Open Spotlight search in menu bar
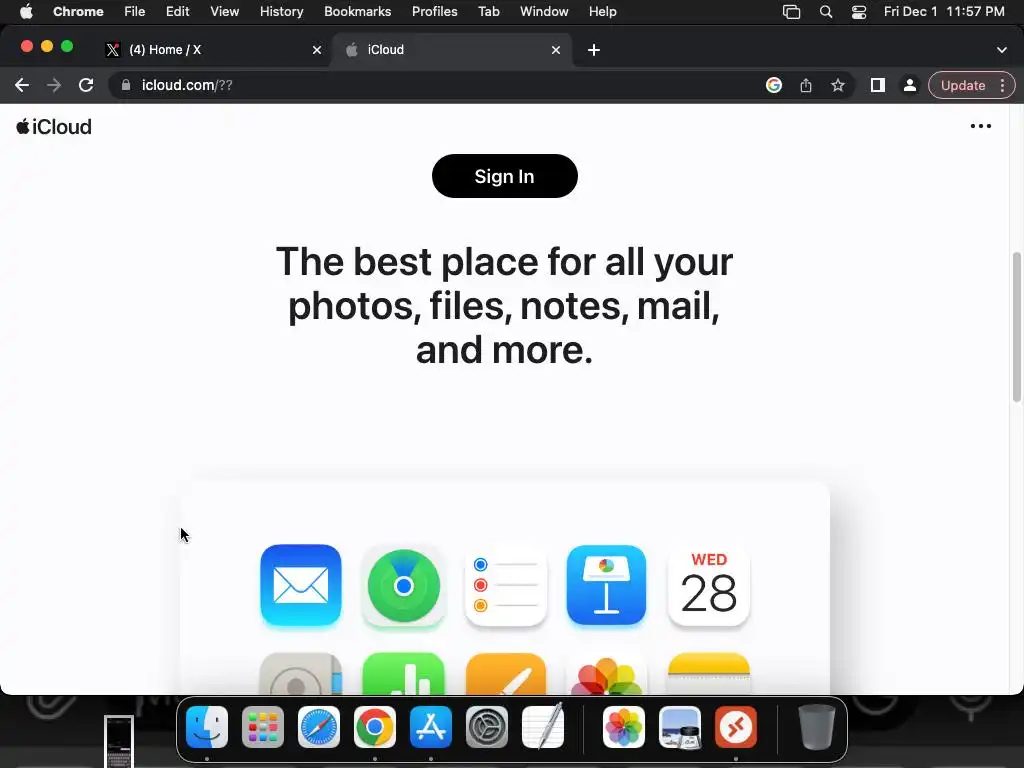Image resolution: width=1024 pixels, height=768 pixels. click(x=826, y=12)
